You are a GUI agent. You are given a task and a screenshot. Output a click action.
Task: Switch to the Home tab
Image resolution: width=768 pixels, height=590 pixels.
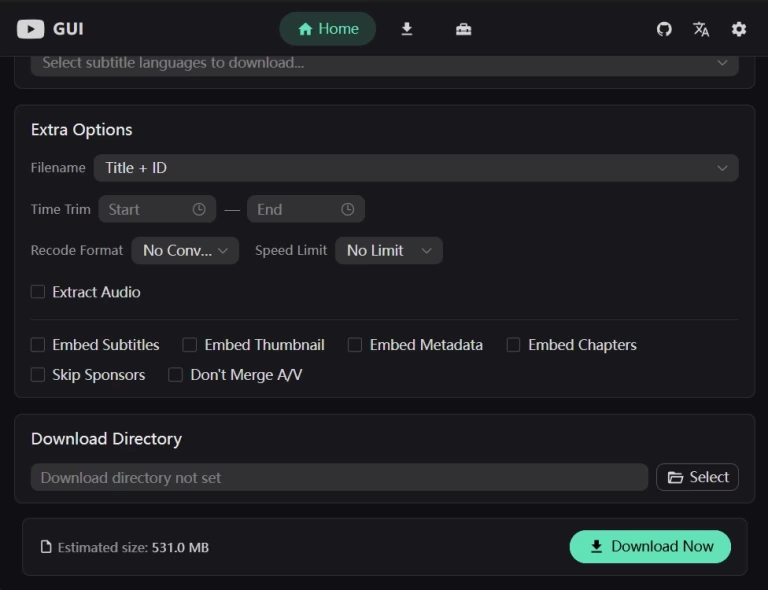tap(328, 29)
